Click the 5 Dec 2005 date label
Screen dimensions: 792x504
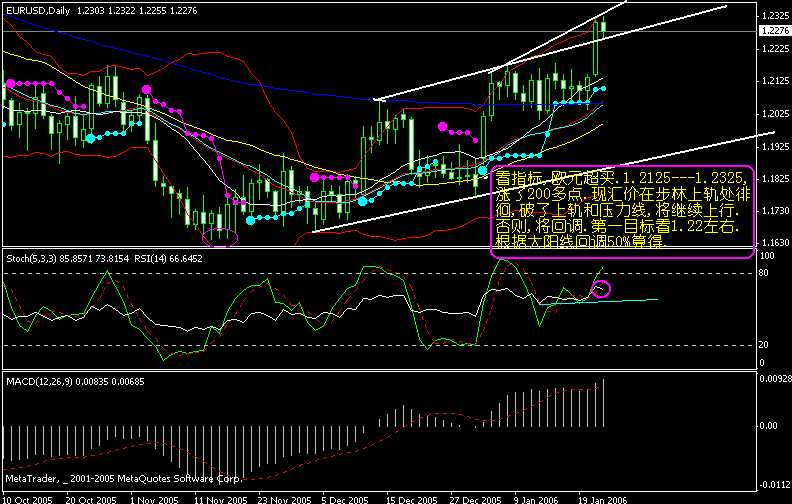[x=346, y=500]
